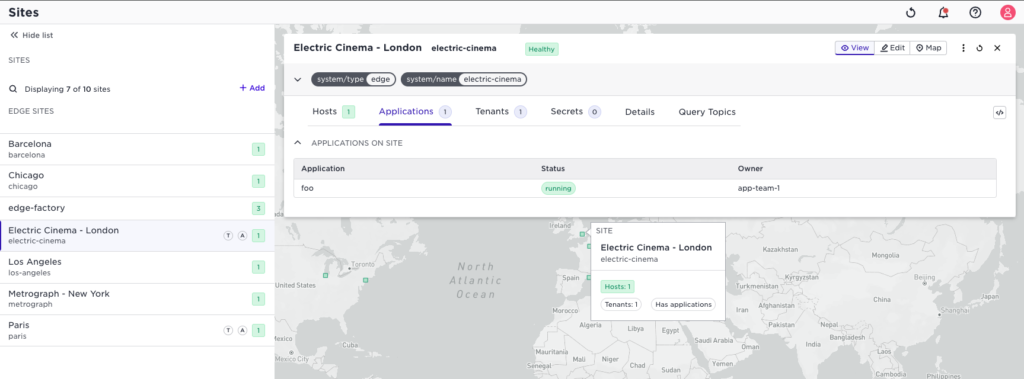Click edge-factory host count badge 3
Image resolution: width=1024 pixels, height=379 pixels.
point(259,208)
